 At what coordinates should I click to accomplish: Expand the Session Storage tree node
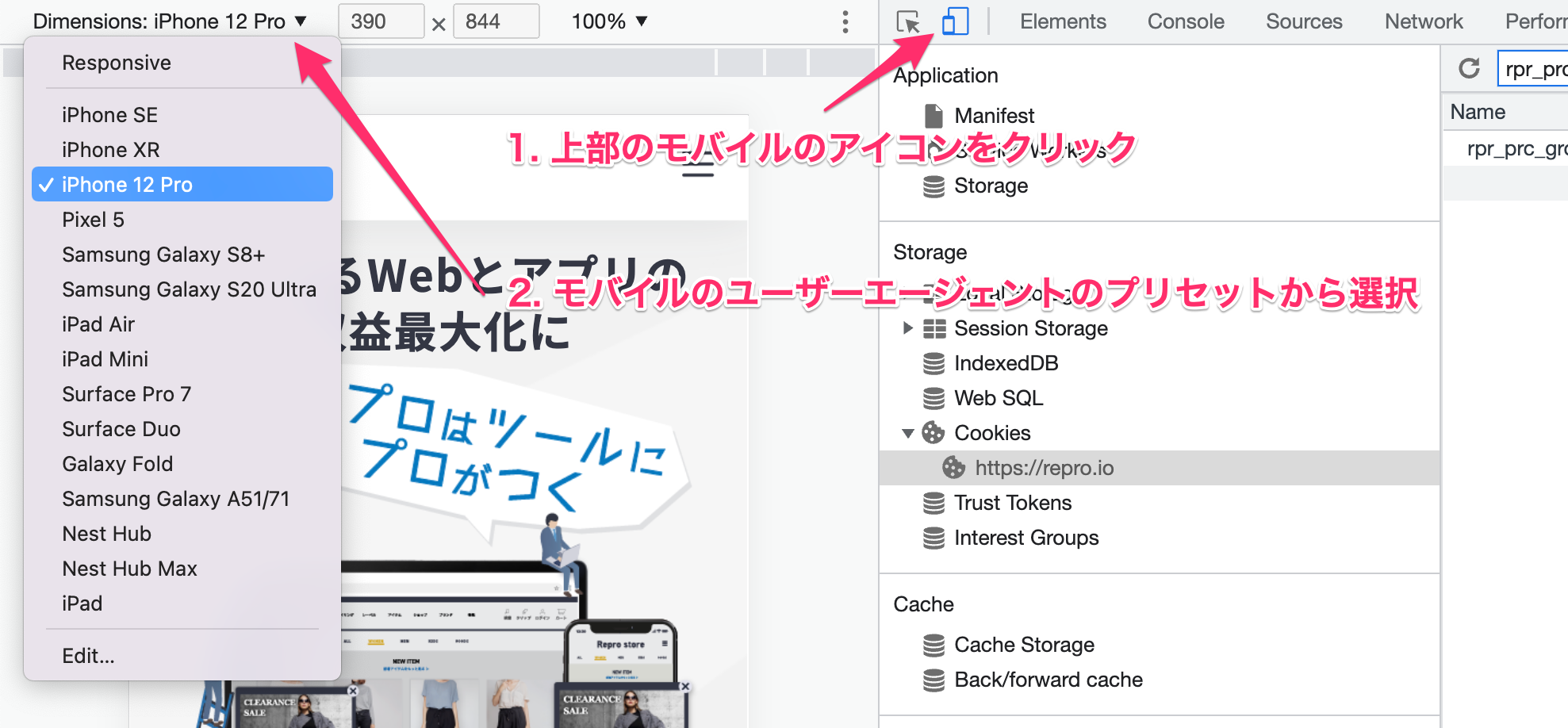click(908, 328)
